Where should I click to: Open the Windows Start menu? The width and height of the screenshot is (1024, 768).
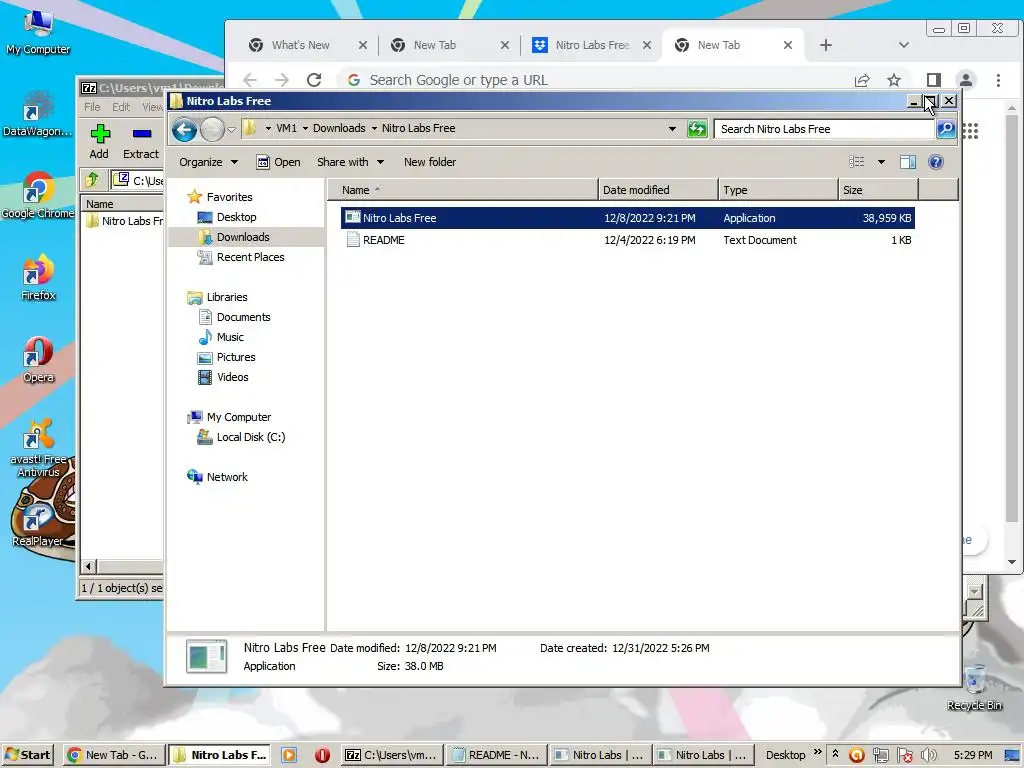coord(27,755)
